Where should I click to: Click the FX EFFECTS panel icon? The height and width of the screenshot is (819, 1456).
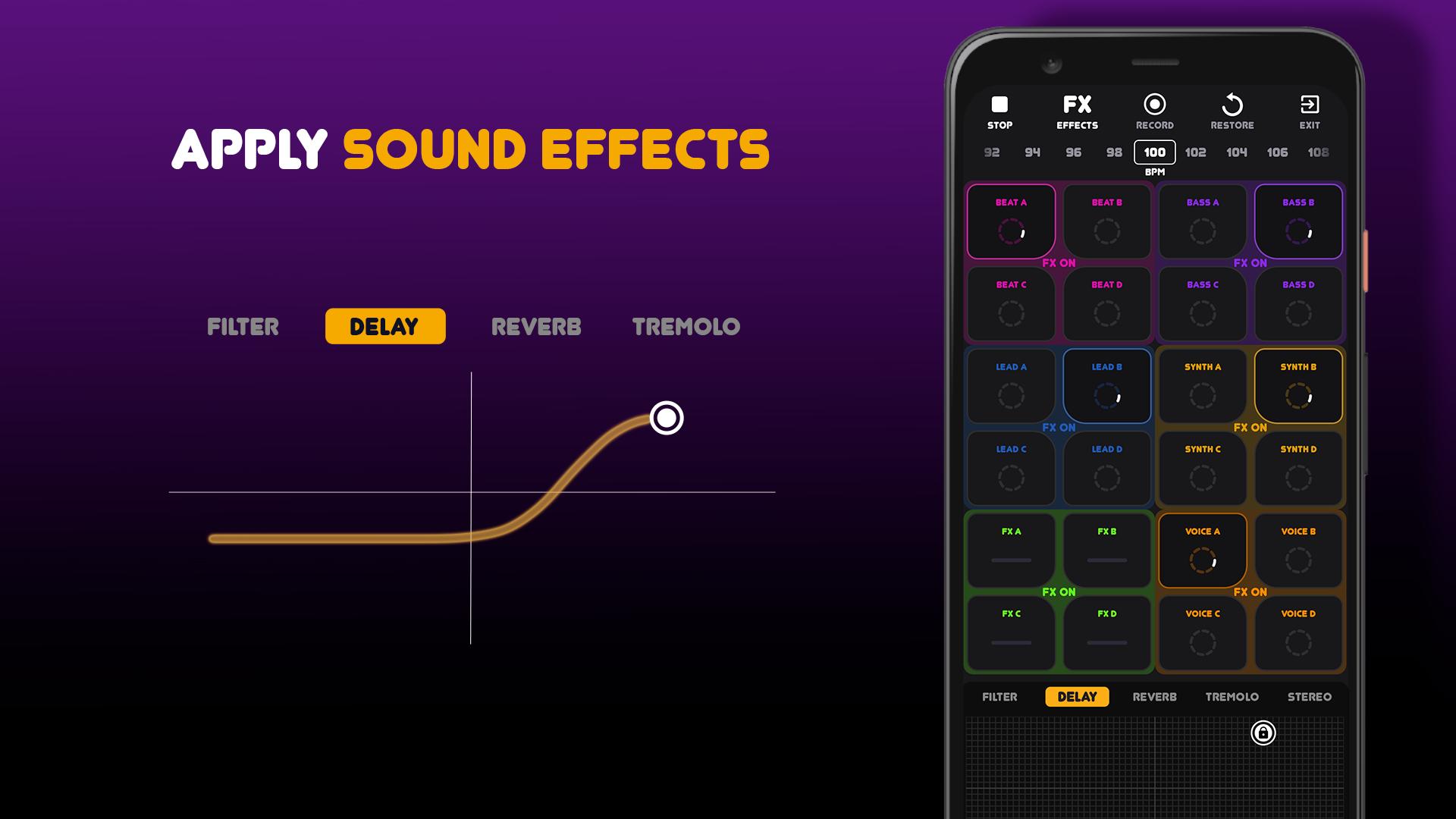tap(1077, 110)
